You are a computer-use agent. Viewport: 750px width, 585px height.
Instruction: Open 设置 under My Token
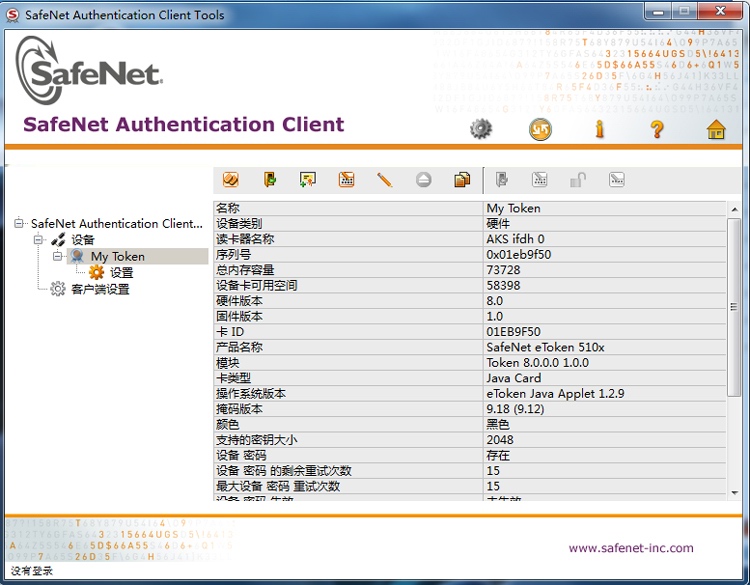(121, 273)
